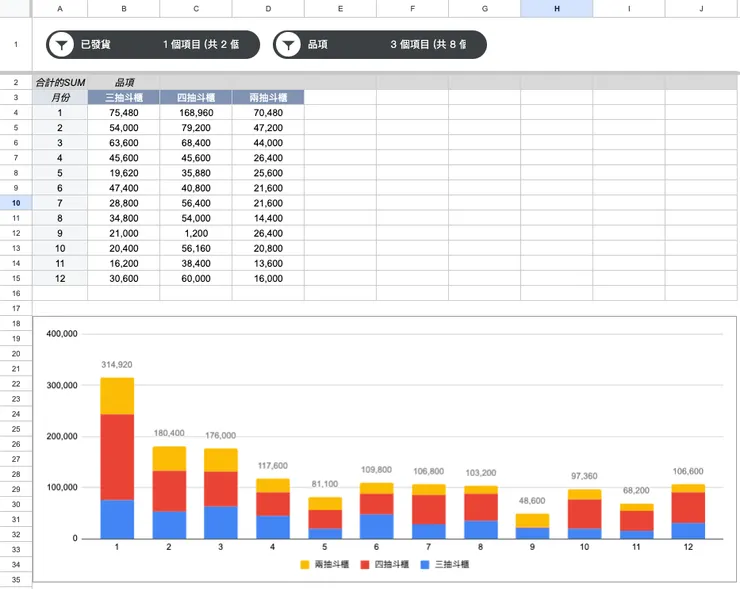Viewport: 740px width, 589px height.
Task: Select column F header
Action: coord(412,8)
